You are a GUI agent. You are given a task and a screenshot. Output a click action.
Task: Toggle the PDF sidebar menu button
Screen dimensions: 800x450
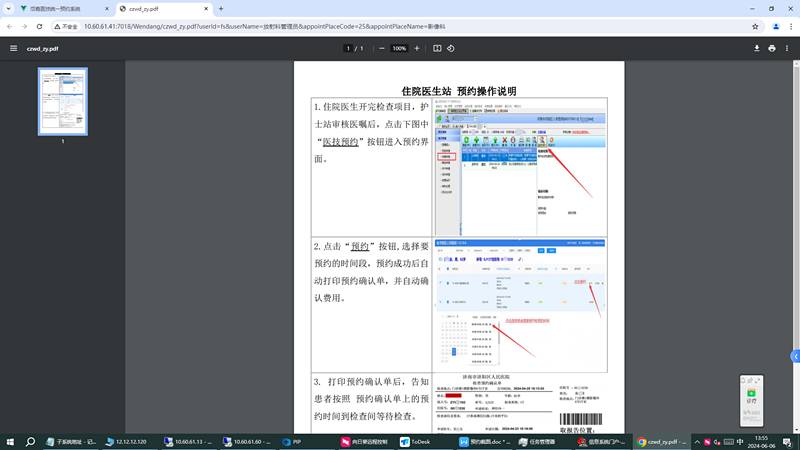[13, 48]
